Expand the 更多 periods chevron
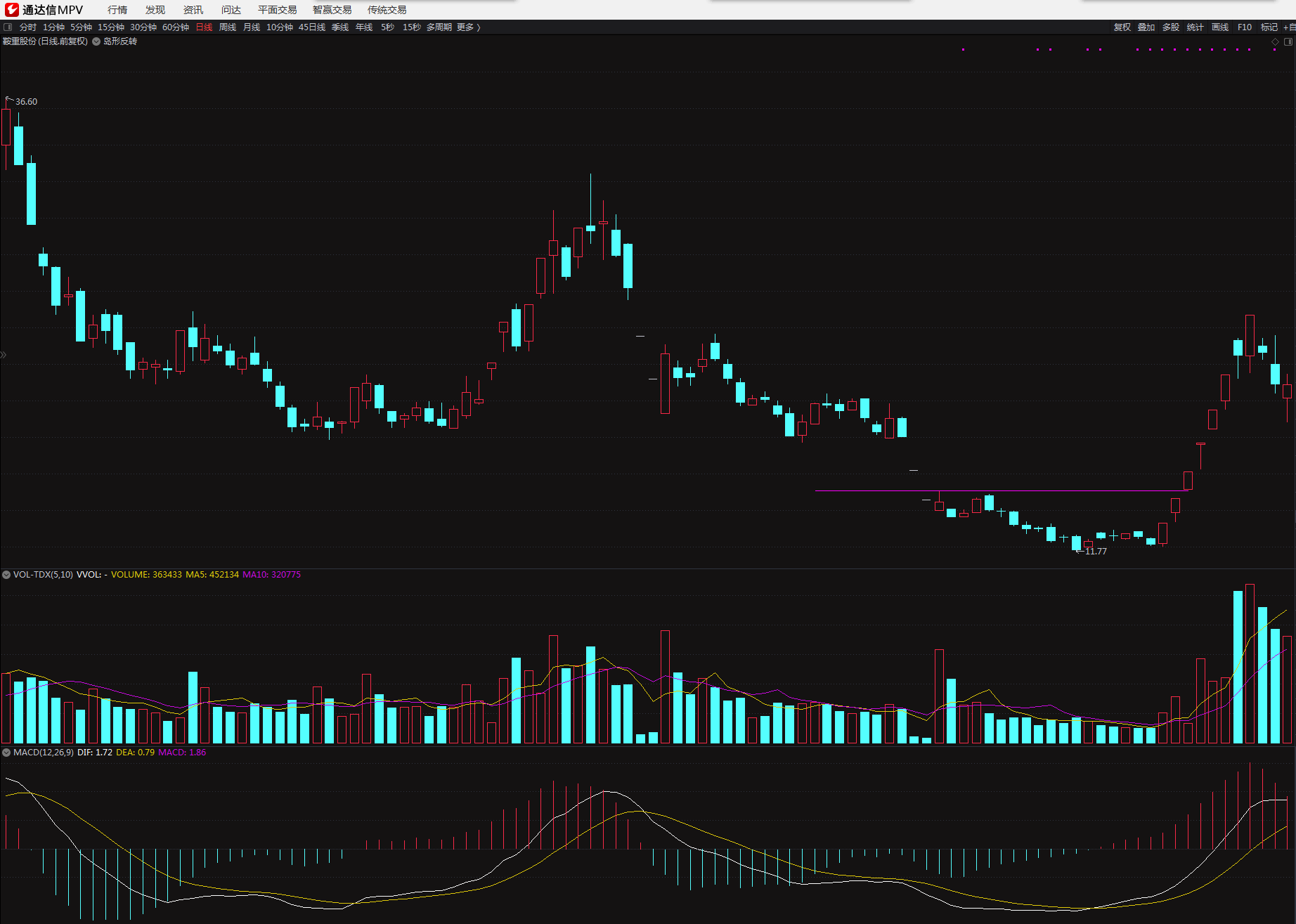1296x924 pixels. pos(479,27)
